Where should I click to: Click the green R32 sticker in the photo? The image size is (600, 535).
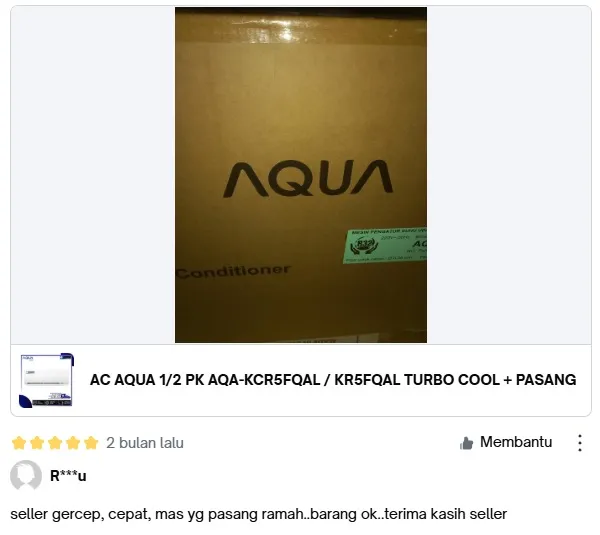pyautogui.click(x=385, y=245)
